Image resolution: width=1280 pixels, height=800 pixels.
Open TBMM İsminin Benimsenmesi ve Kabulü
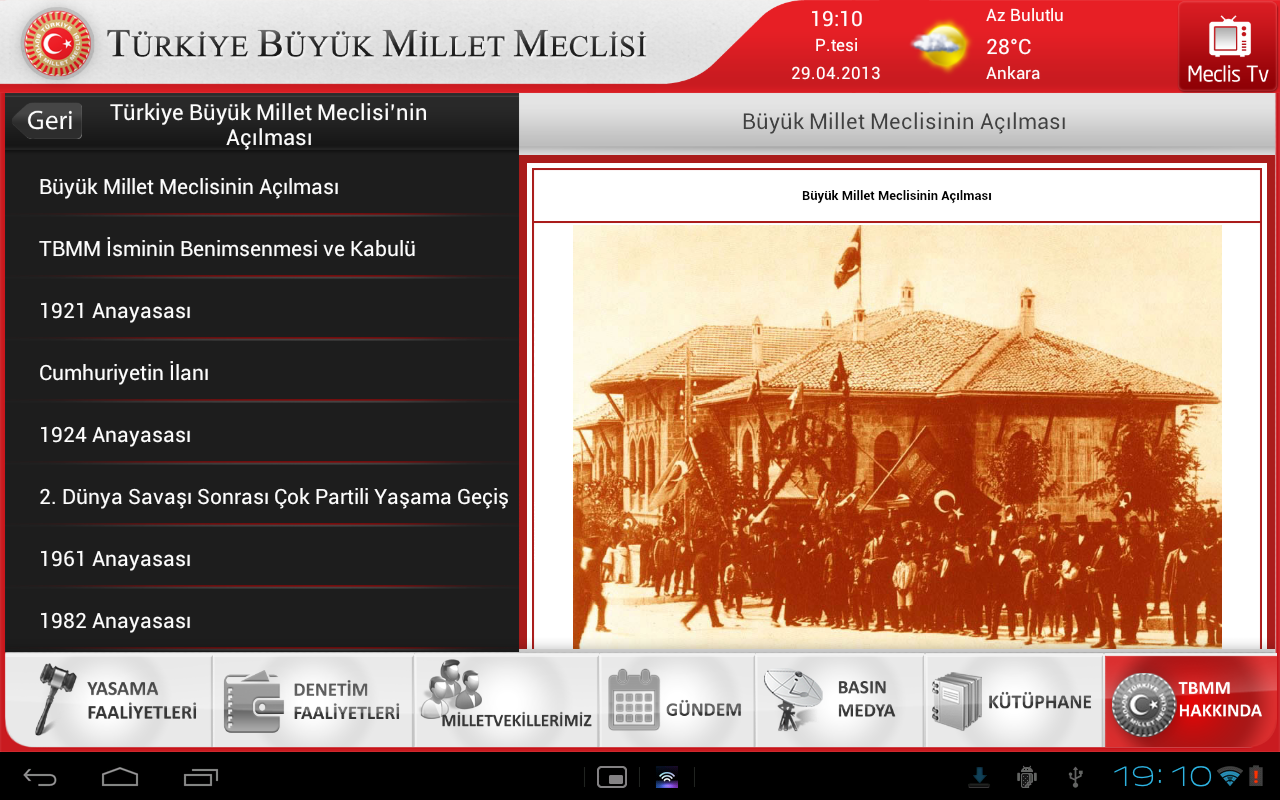tap(262, 249)
